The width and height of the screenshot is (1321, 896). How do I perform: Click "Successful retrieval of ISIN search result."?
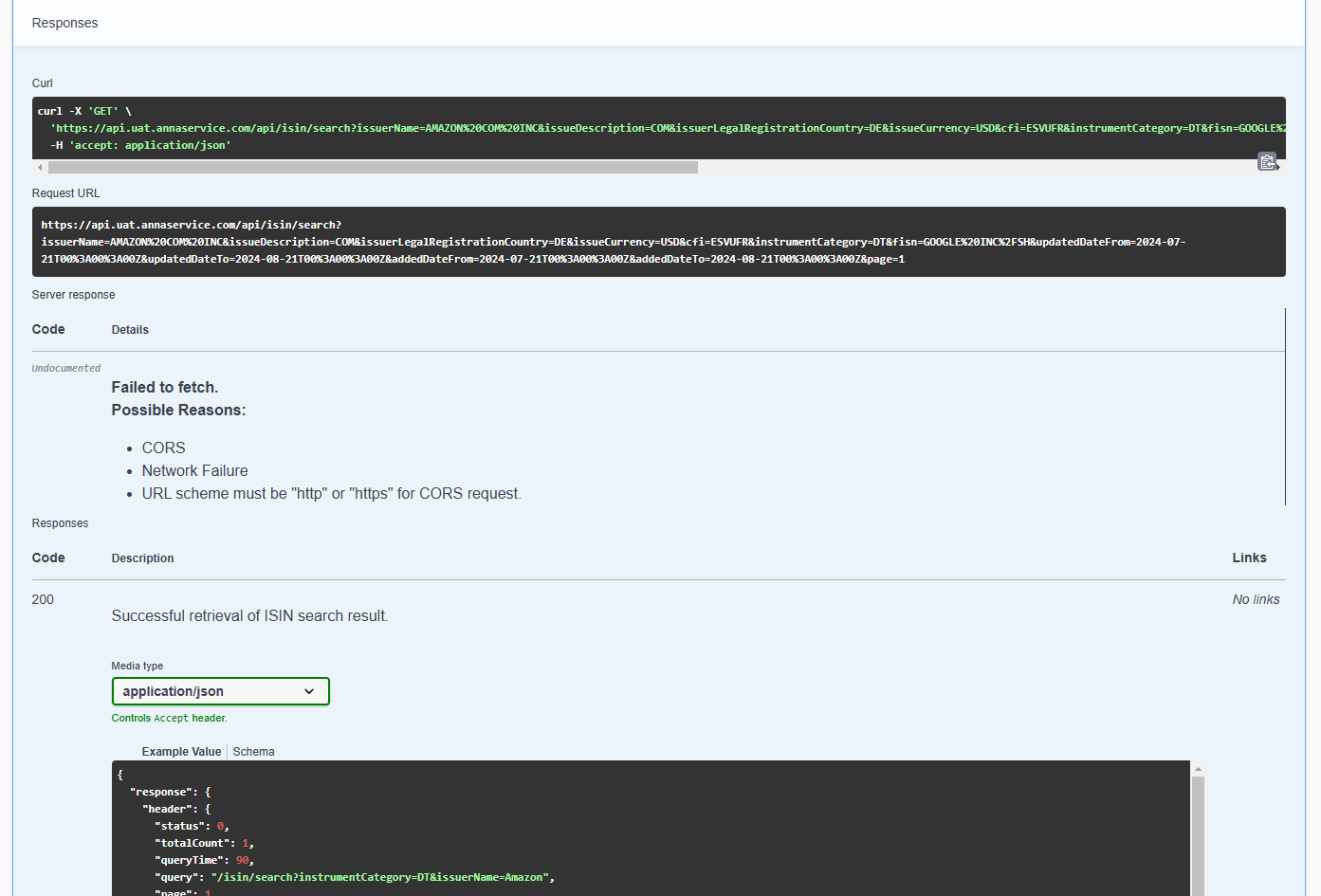point(249,615)
